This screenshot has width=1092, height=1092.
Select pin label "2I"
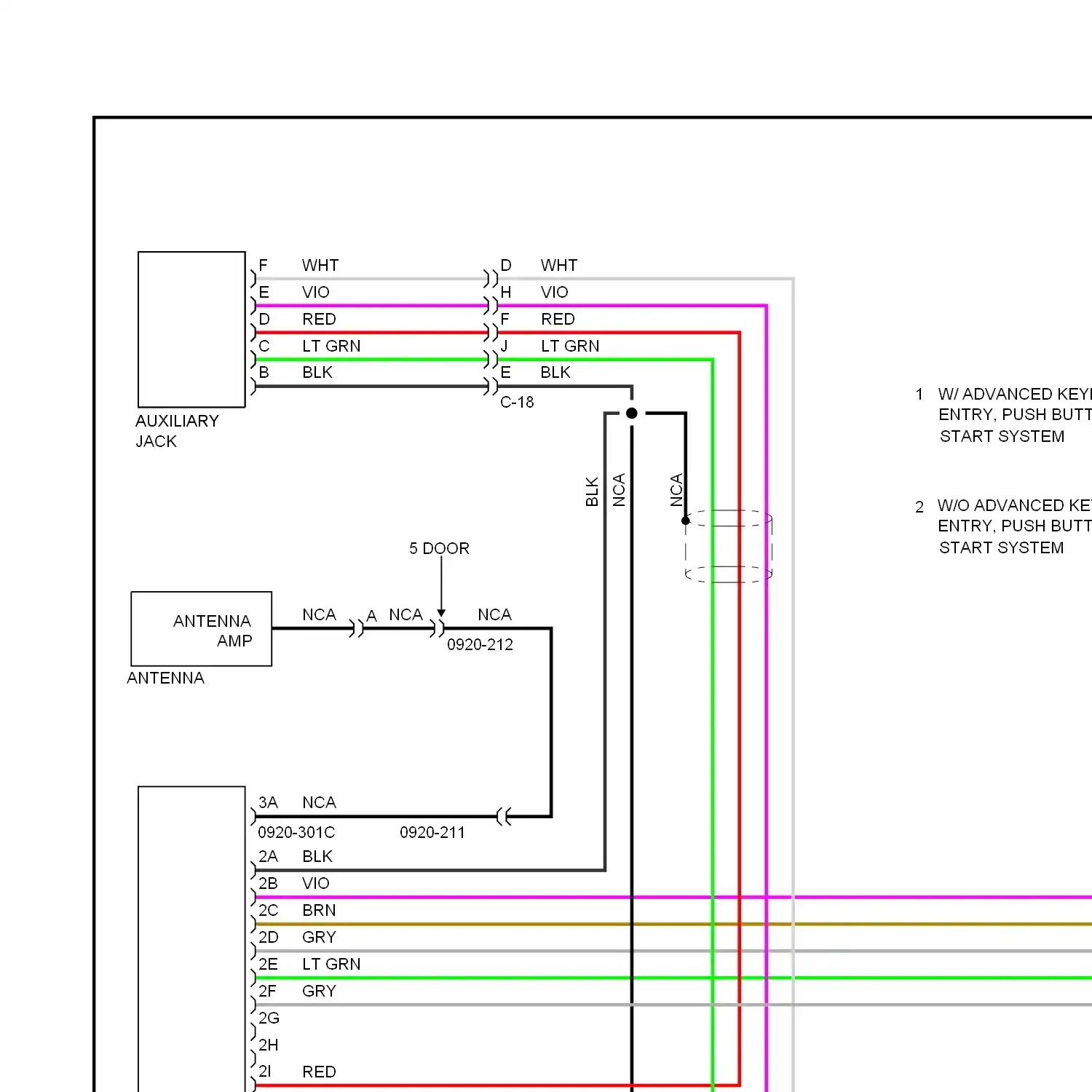265,1072
